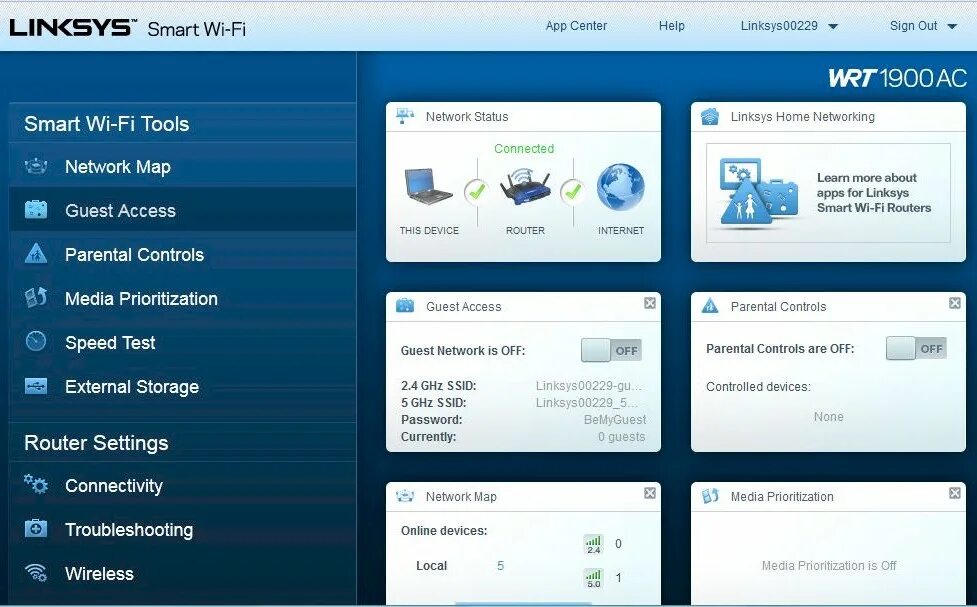Viewport: 977px width, 607px height.
Task: Click the Media Prioritization icon in sidebar
Action: pos(36,297)
